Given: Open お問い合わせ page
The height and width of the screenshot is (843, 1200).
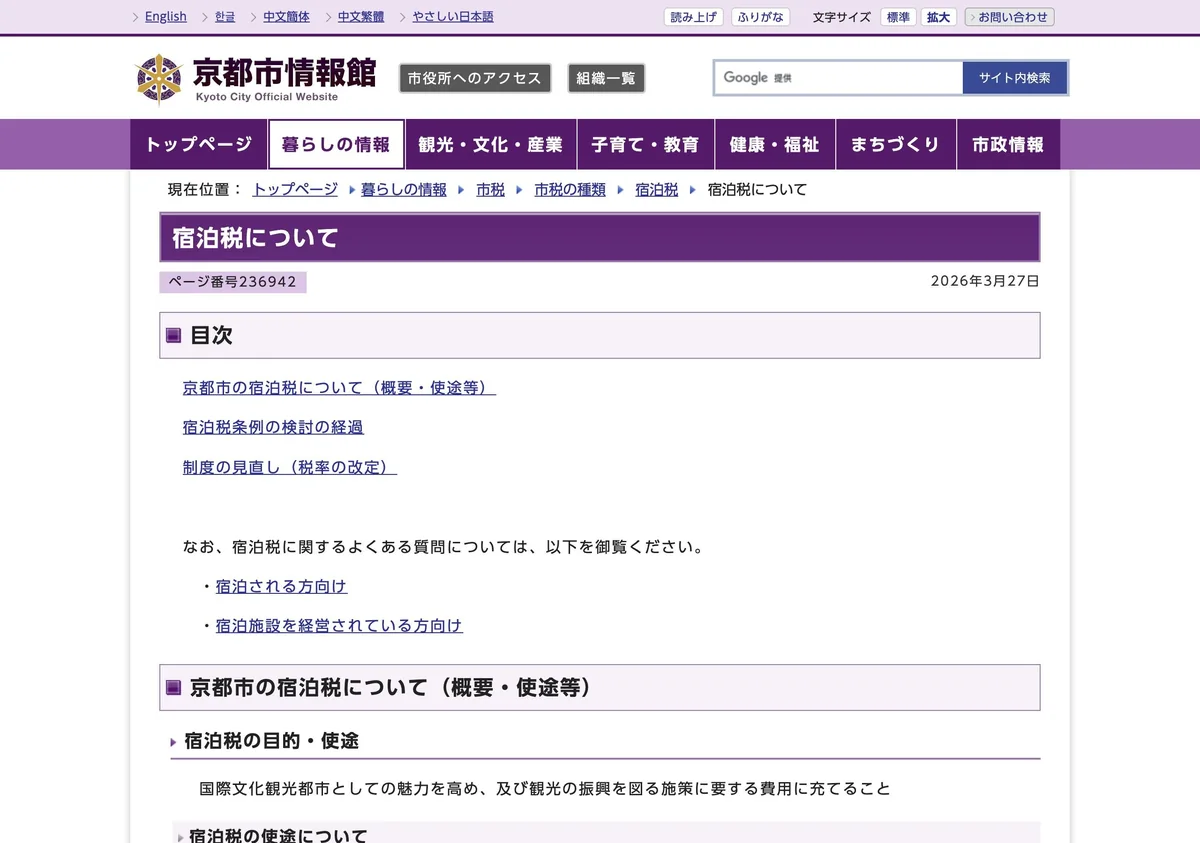Looking at the screenshot, I should [1009, 17].
